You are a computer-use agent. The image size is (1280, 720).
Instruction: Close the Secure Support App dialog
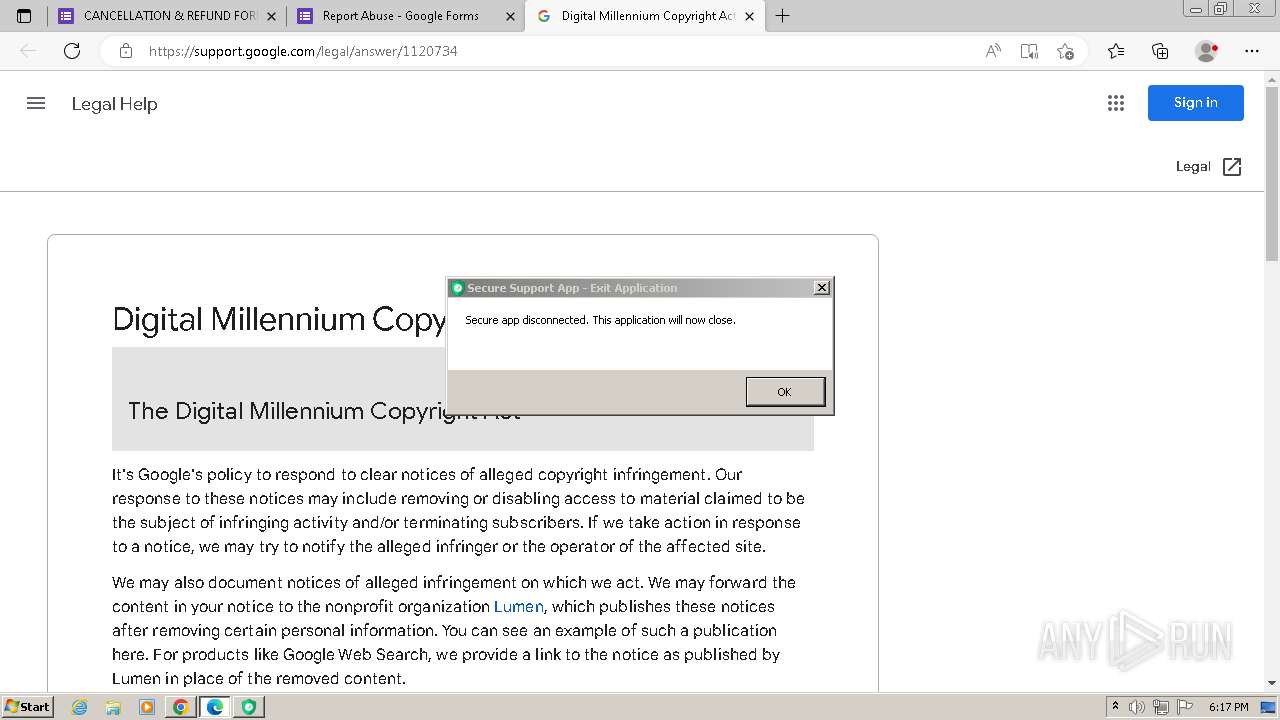(822, 288)
